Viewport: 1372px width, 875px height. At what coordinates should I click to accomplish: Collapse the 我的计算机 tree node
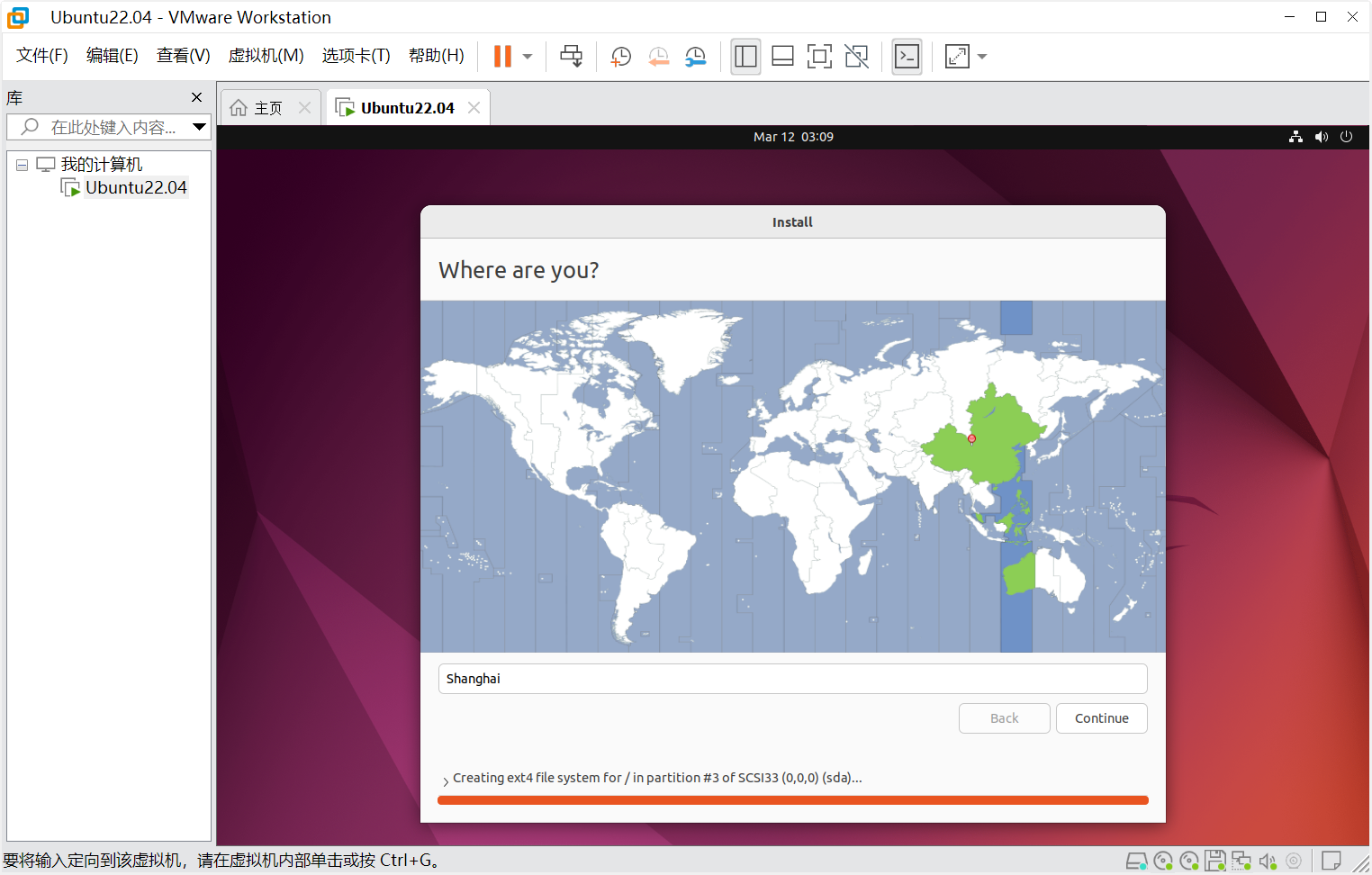tap(22, 165)
